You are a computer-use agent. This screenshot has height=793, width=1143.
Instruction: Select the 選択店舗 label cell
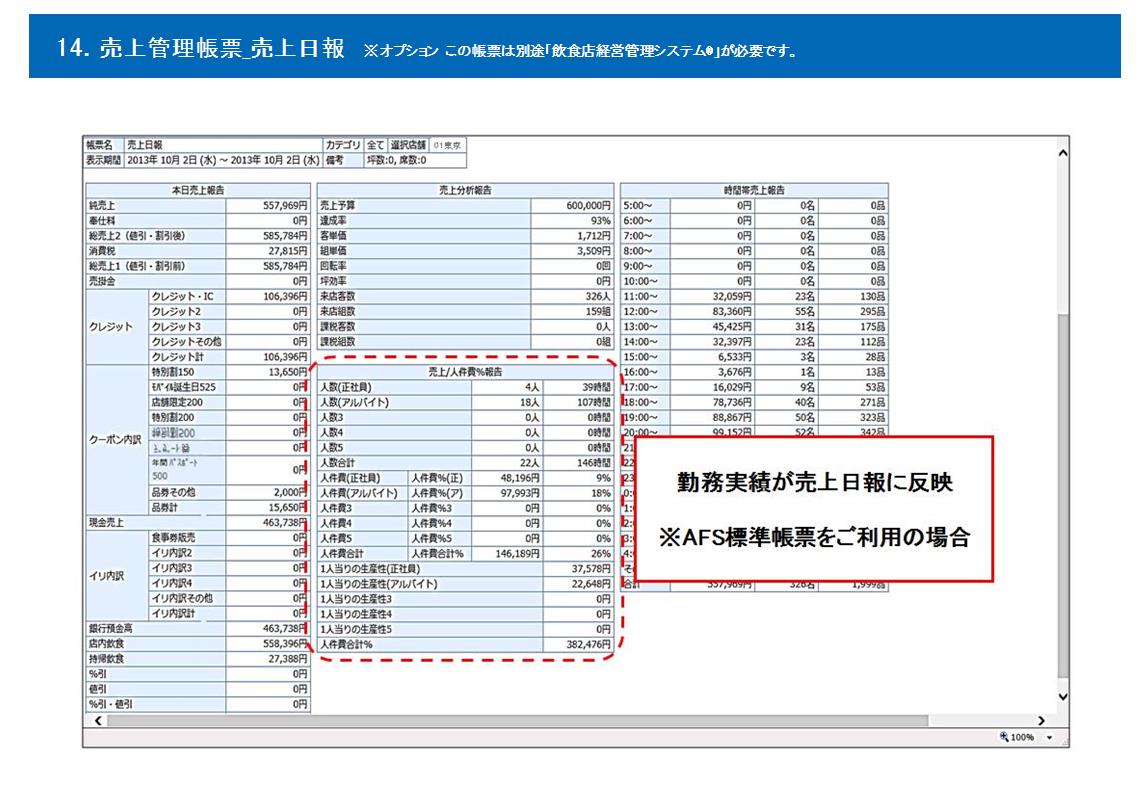(x=408, y=145)
